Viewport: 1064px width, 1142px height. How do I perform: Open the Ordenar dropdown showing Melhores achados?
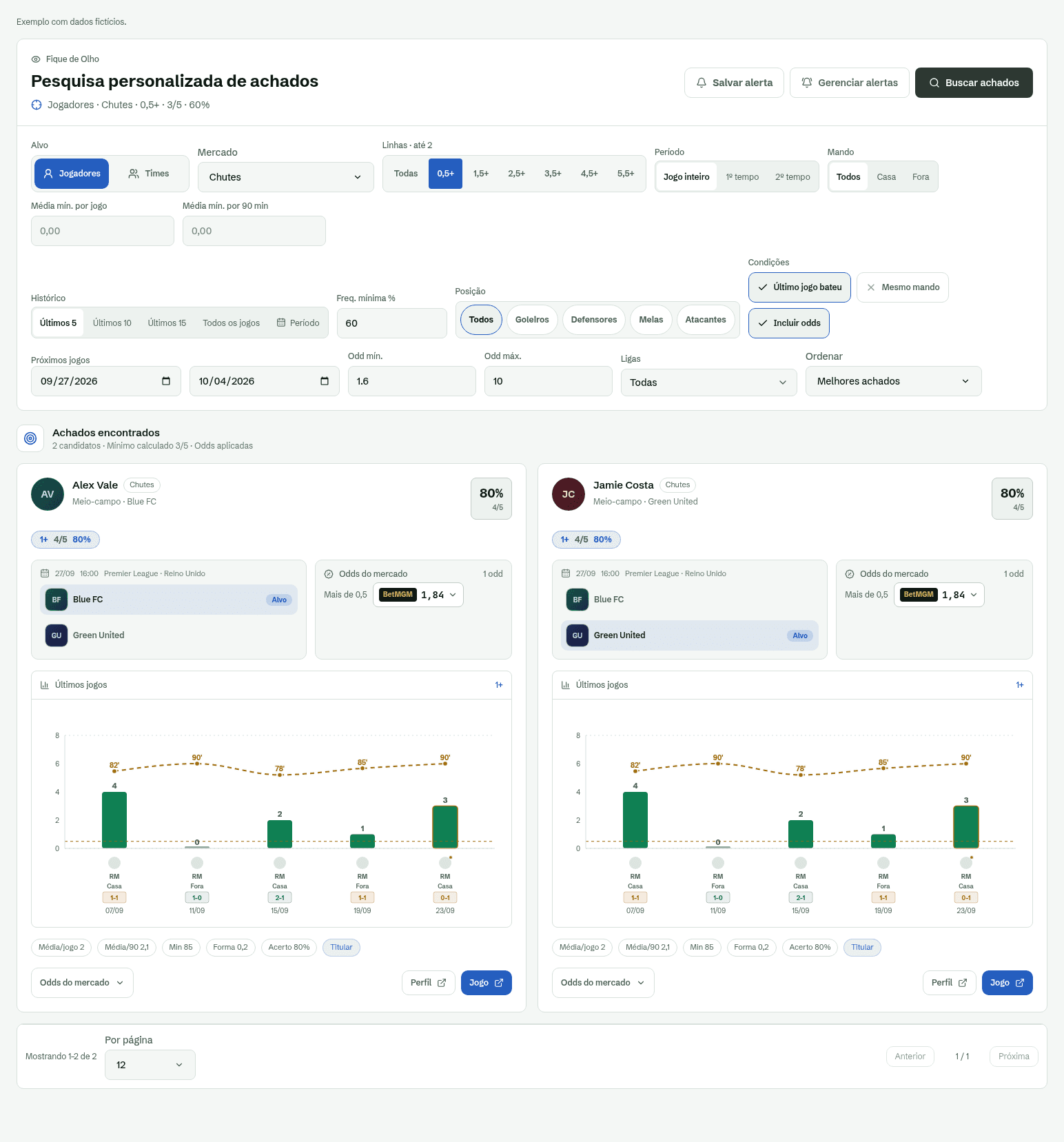click(894, 381)
